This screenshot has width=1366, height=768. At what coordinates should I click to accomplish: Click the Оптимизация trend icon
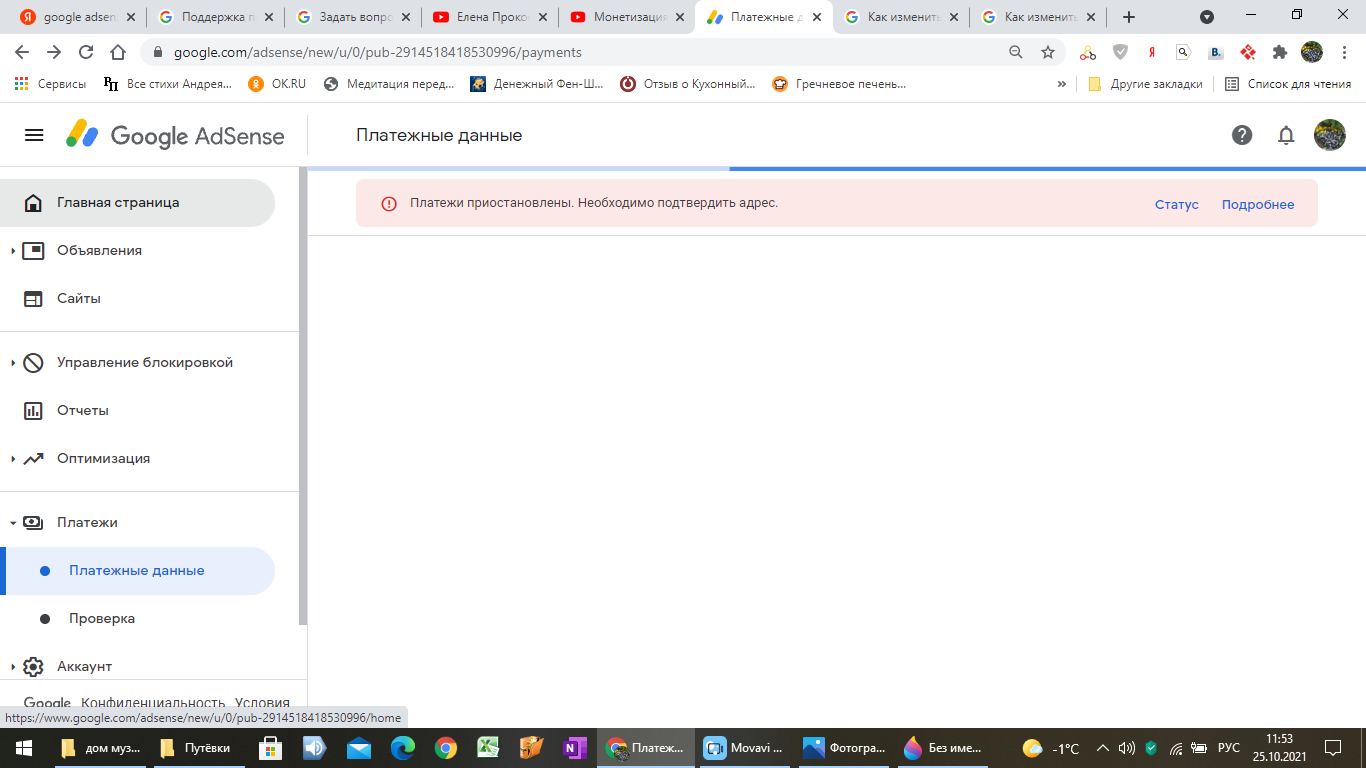(33, 459)
